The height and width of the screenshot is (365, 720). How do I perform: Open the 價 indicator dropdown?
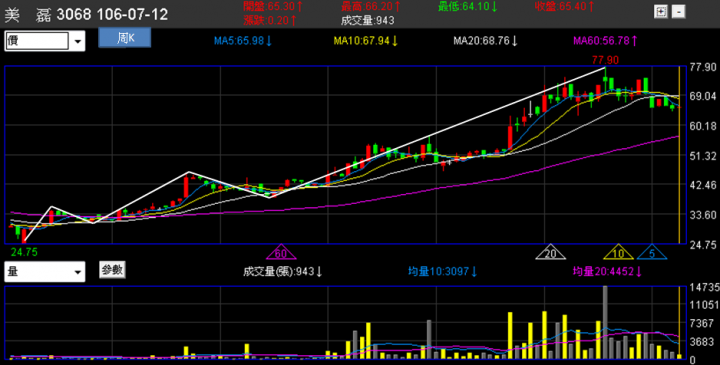[77, 41]
